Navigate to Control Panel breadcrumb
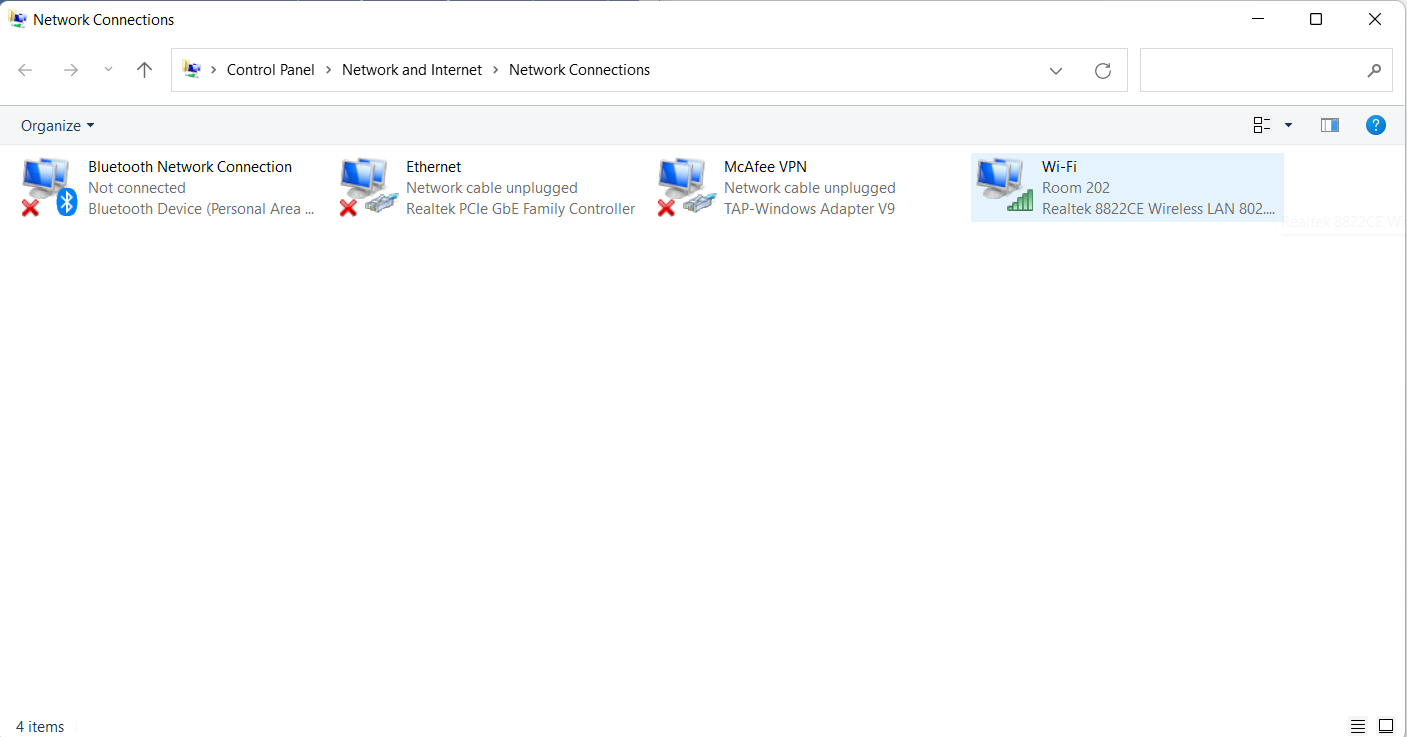 [x=270, y=70]
